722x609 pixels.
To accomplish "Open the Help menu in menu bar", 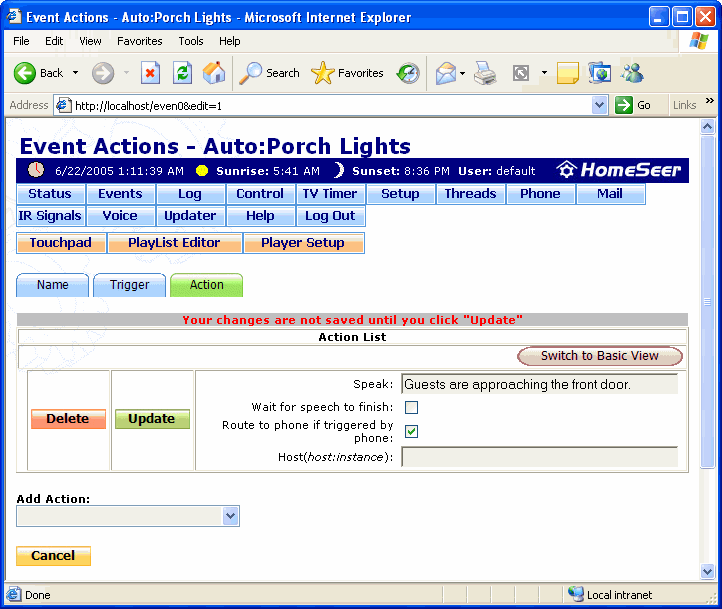I will click(x=229, y=41).
